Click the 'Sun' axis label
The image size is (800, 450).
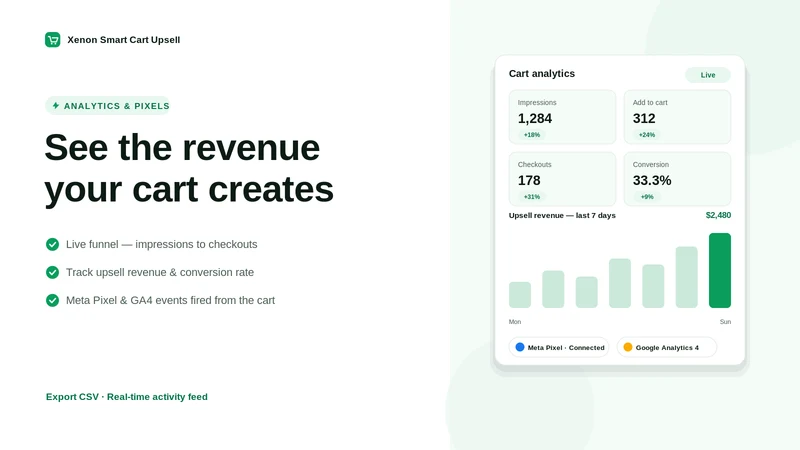(726, 322)
